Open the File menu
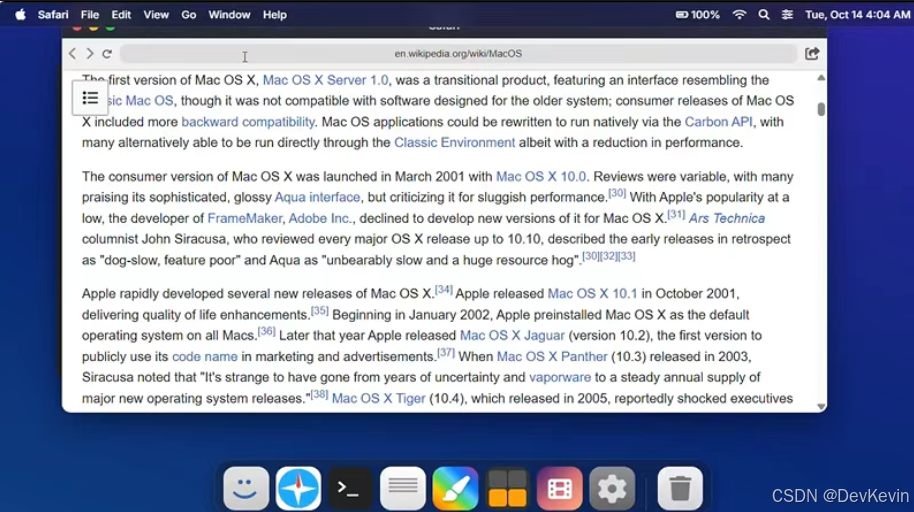This screenshot has height=512, width=914. [x=90, y=15]
